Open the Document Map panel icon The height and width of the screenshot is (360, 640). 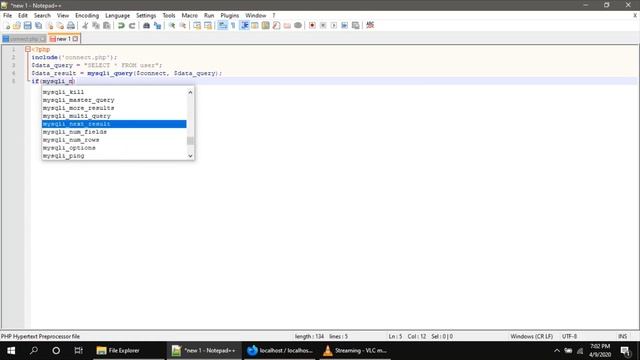(265, 26)
